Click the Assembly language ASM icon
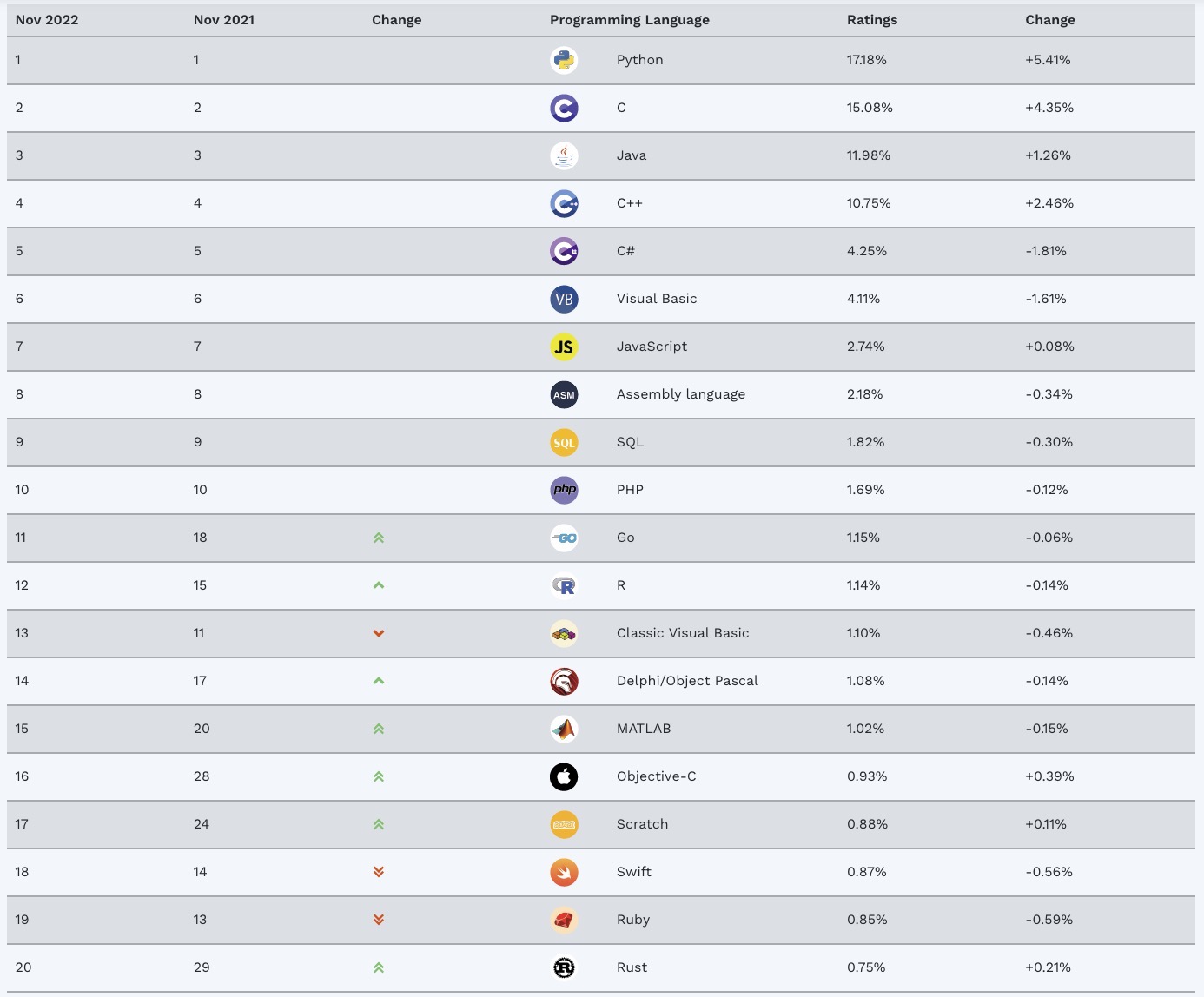The height and width of the screenshot is (997, 1204). click(564, 394)
